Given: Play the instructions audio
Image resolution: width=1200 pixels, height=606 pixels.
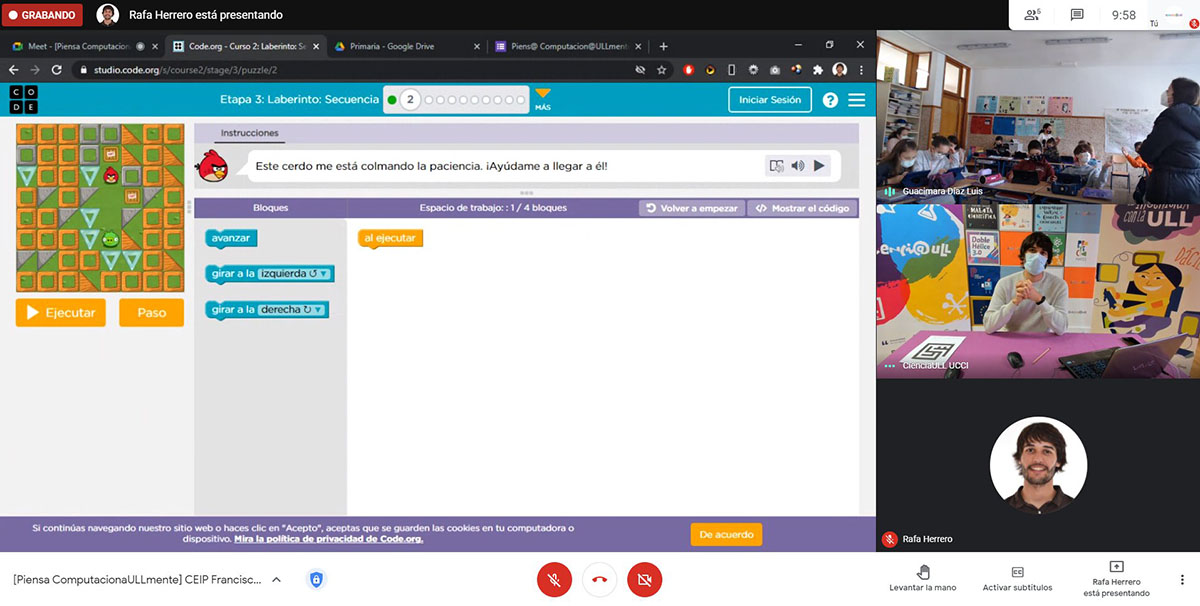Looking at the screenshot, I should point(819,166).
